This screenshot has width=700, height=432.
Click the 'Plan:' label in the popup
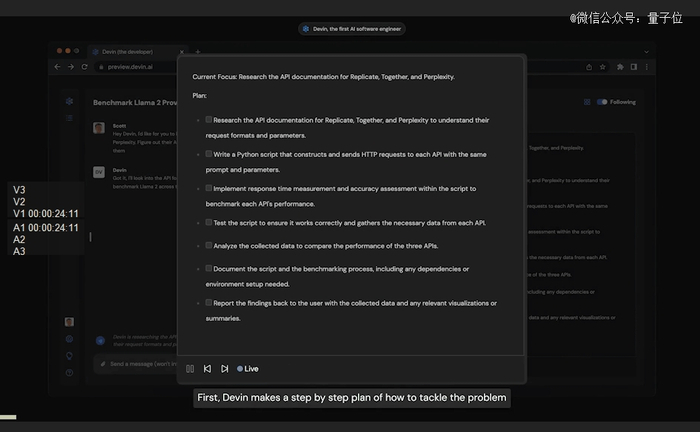click(200, 96)
